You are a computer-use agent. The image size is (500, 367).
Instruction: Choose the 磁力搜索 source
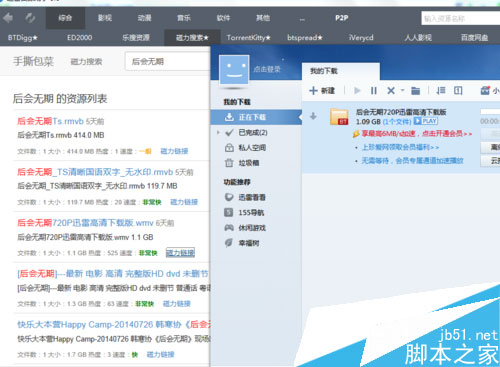pyautogui.click(x=192, y=38)
